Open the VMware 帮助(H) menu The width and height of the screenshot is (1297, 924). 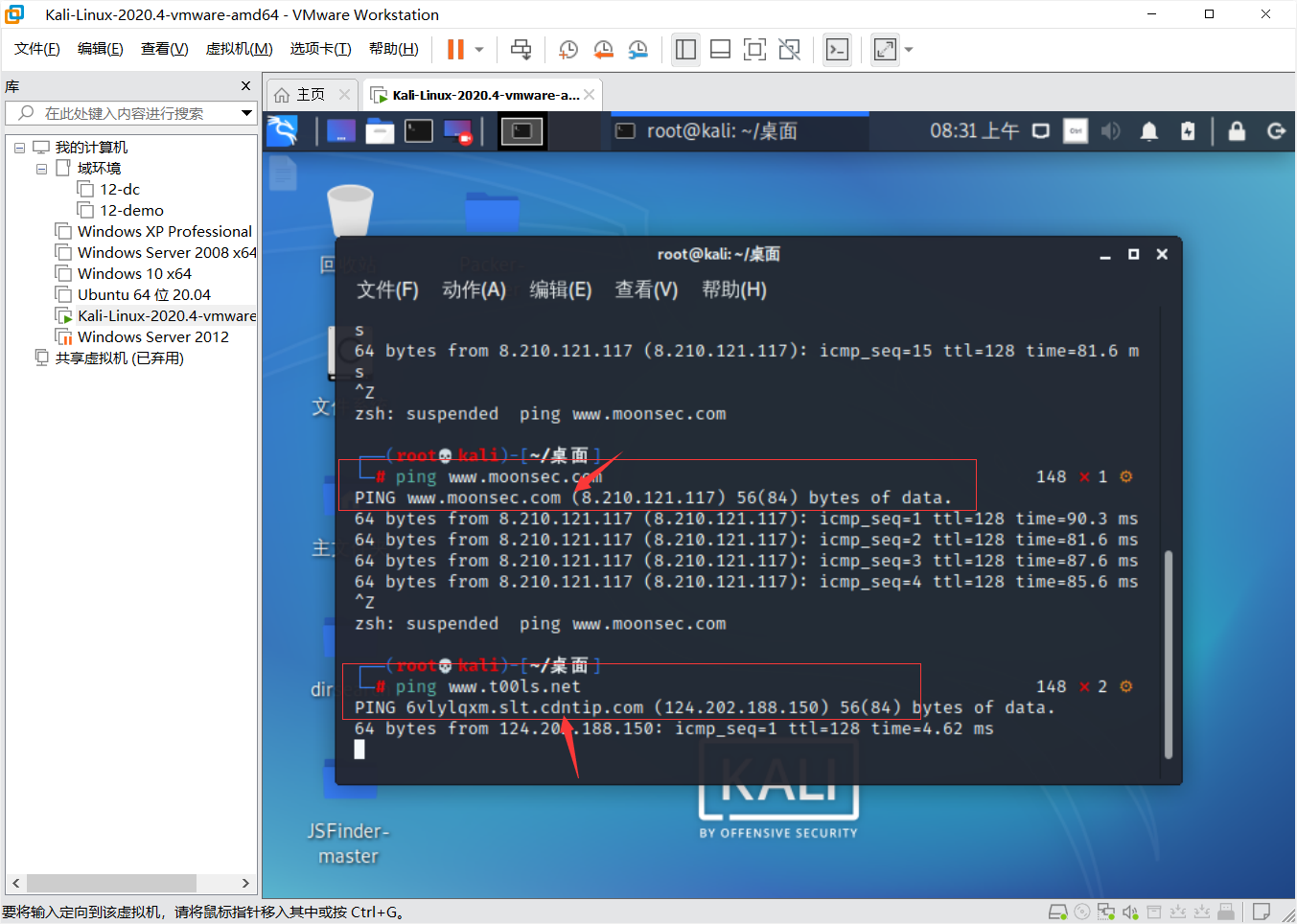(394, 49)
